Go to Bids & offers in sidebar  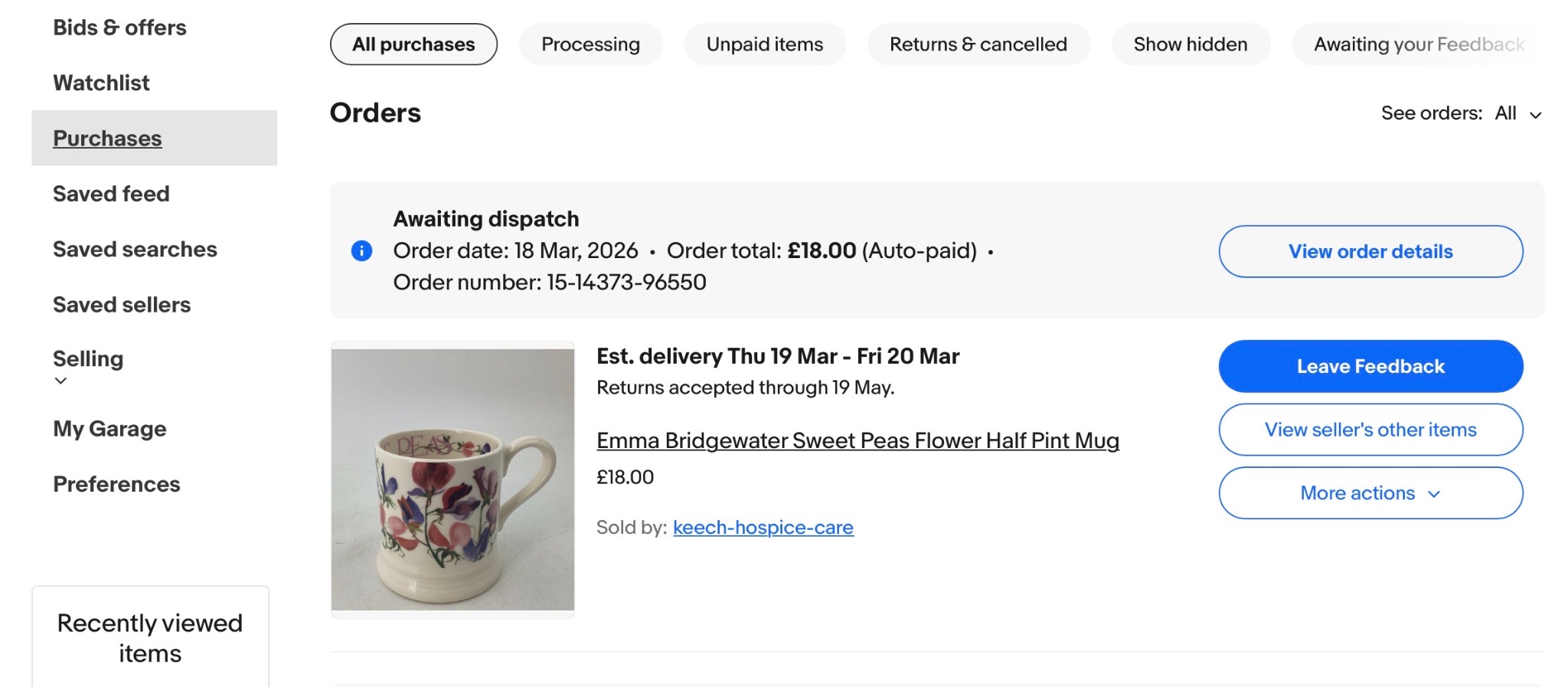pos(119,28)
